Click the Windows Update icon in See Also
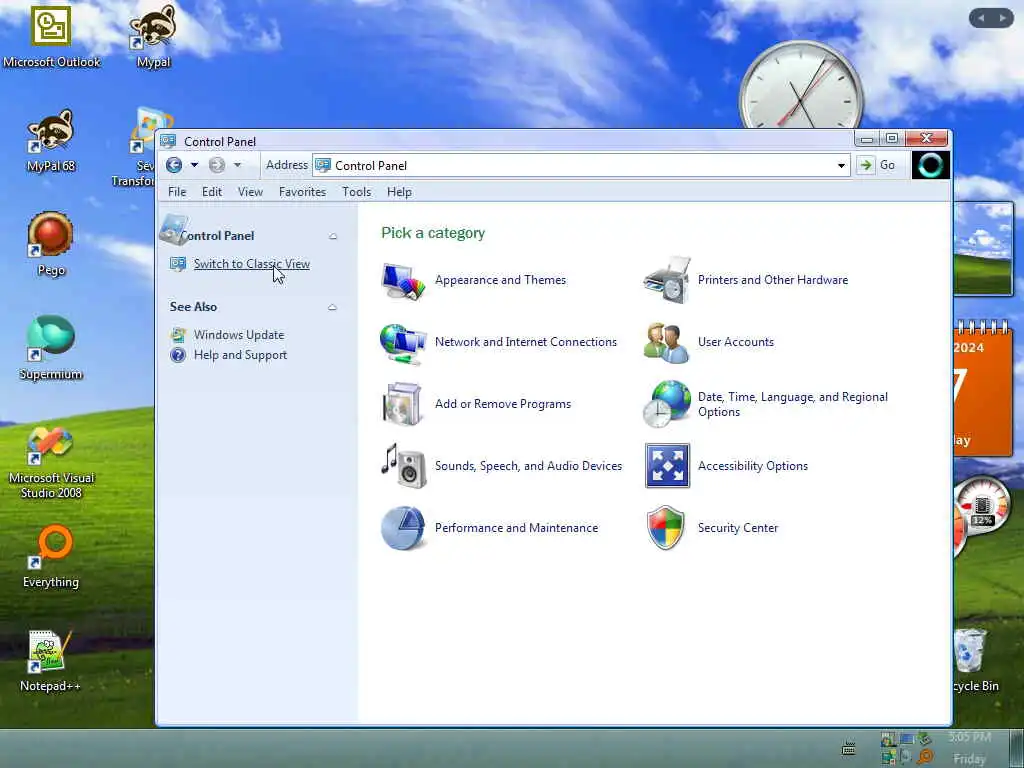 [178, 335]
